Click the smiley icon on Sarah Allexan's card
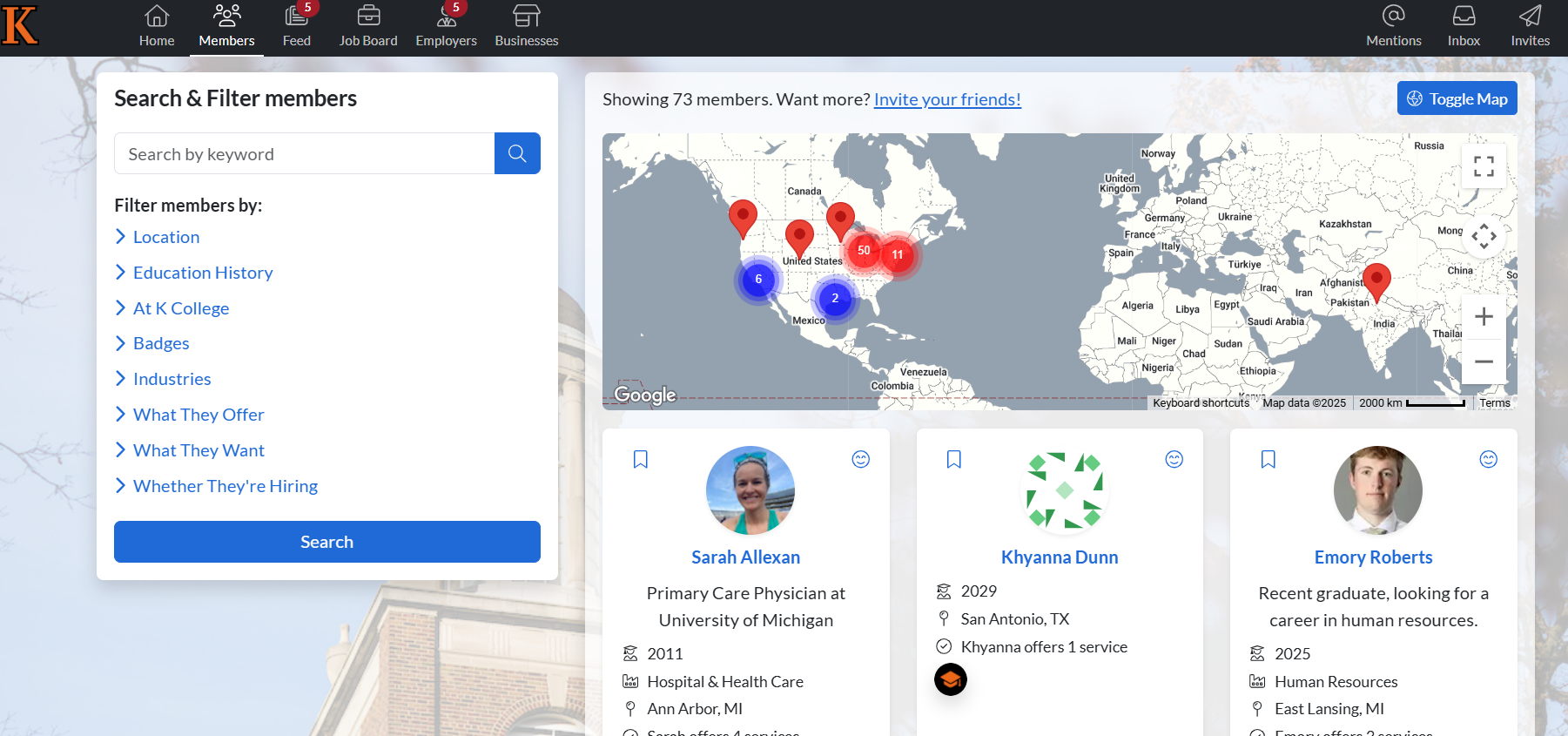The width and height of the screenshot is (1568, 736). (x=861, y=459)
